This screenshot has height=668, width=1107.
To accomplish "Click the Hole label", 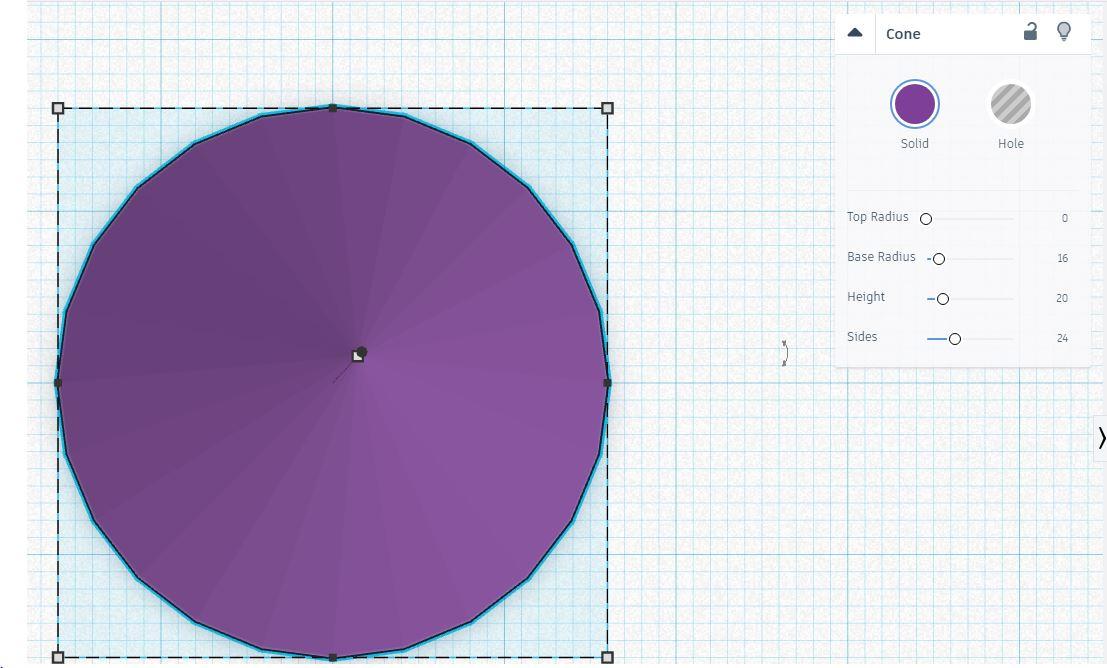I will pos(1010,143).
